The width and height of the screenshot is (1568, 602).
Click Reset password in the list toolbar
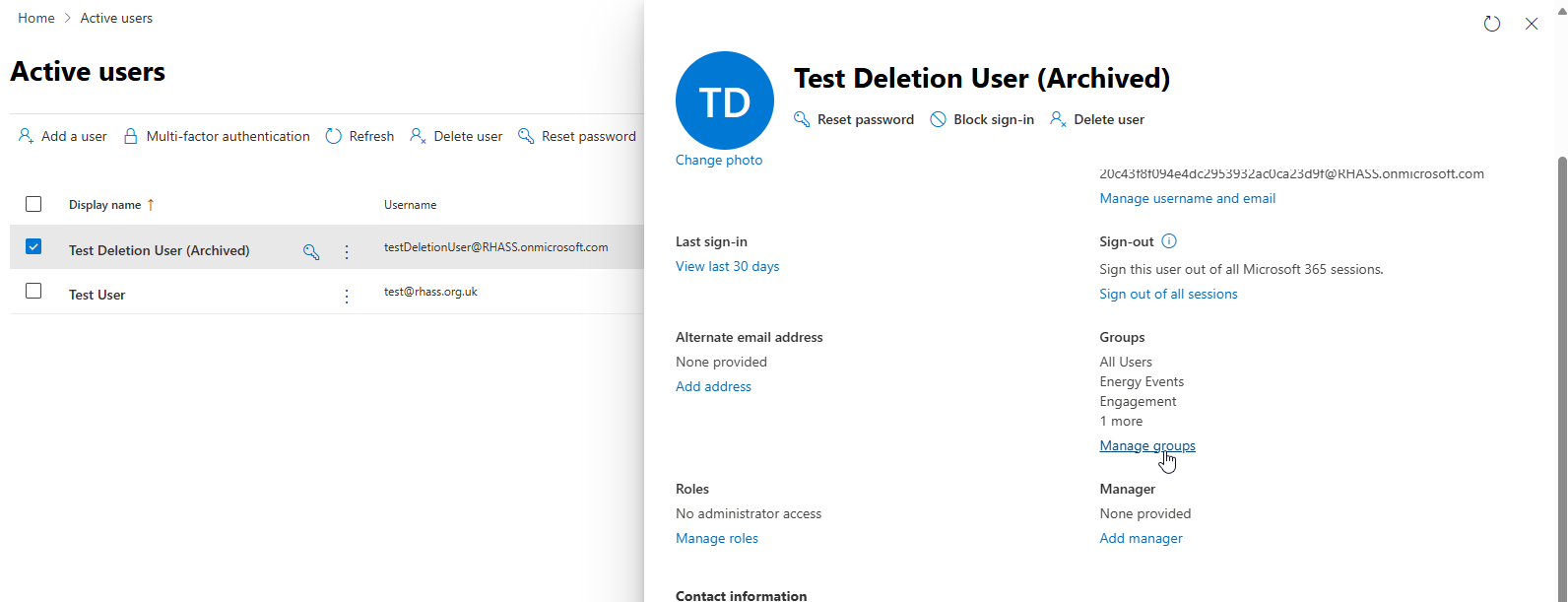[577, 136]
